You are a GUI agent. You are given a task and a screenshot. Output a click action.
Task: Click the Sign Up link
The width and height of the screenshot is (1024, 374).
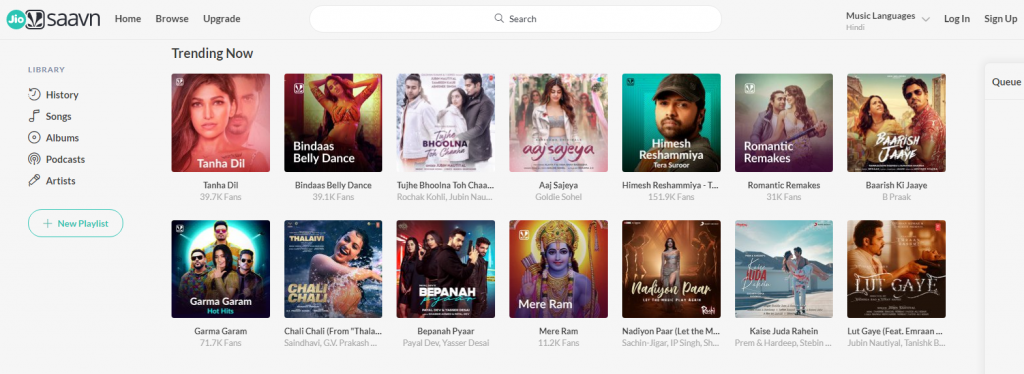click(x=1000, y=19)
